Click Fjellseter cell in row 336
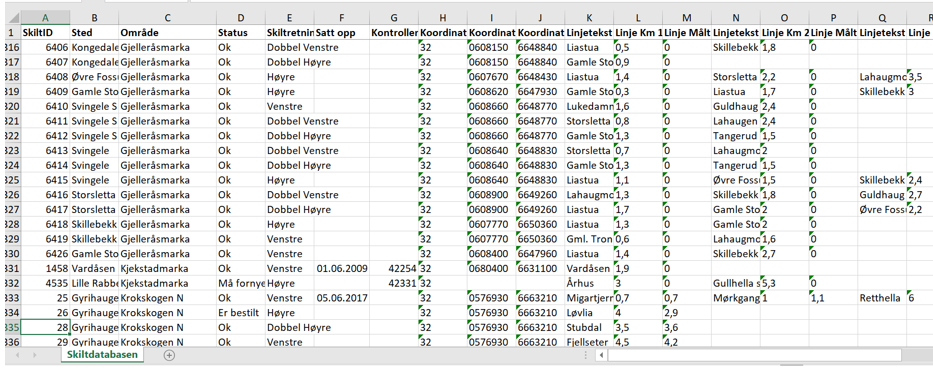933x378 pixels. tap(589, 342)
